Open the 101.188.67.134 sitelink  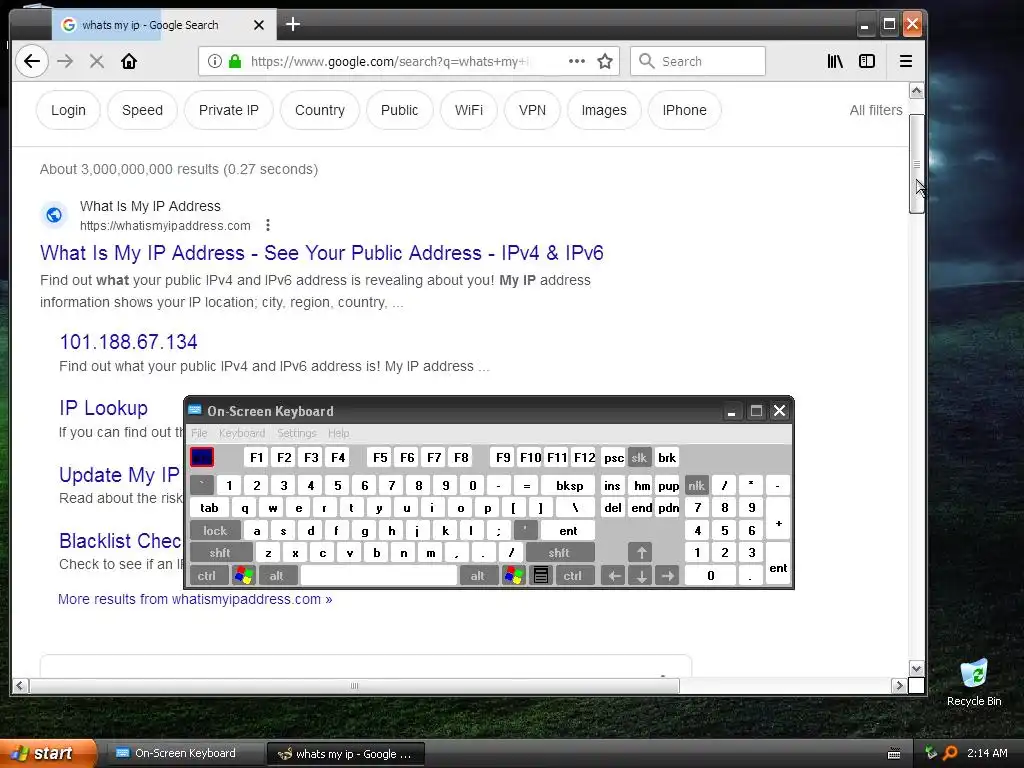click(128, 342)
